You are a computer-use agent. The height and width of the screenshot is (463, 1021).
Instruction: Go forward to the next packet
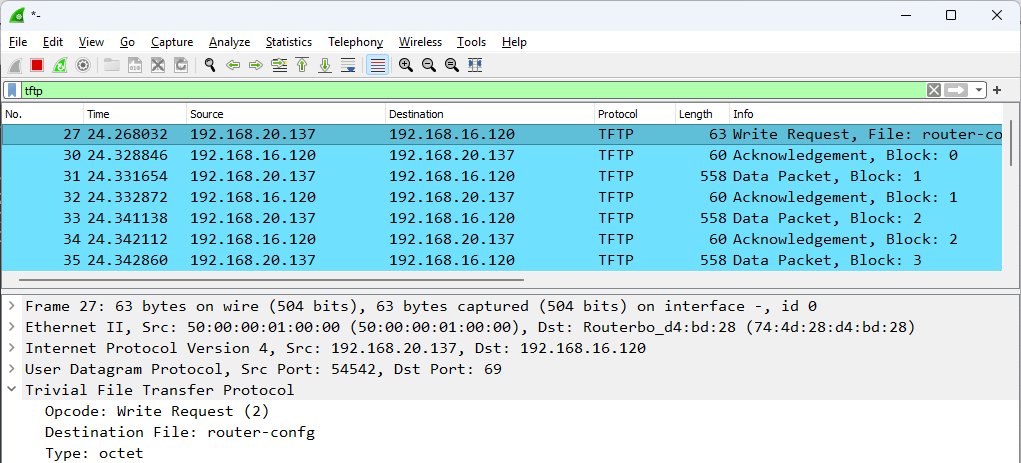point(255,65)
